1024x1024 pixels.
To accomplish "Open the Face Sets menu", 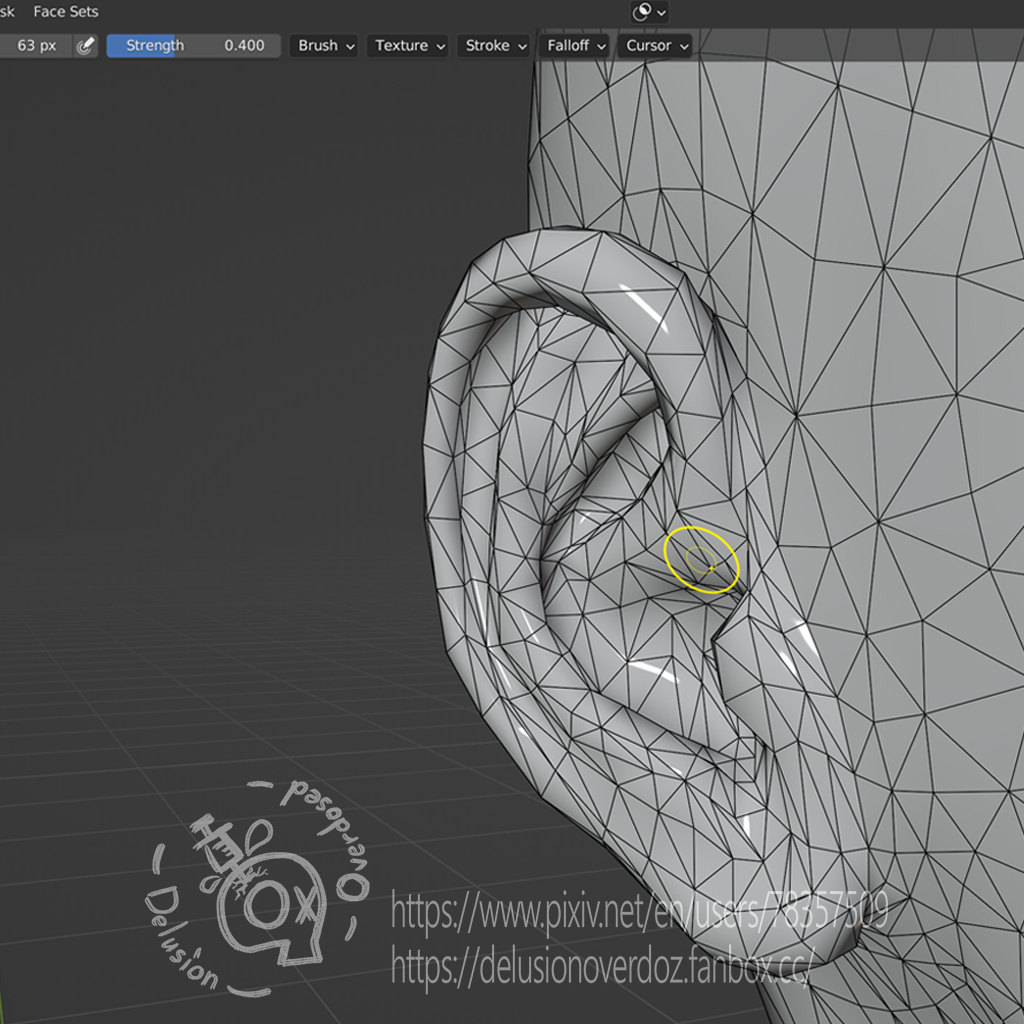I will pyautogui.click(x=66, y=12).
